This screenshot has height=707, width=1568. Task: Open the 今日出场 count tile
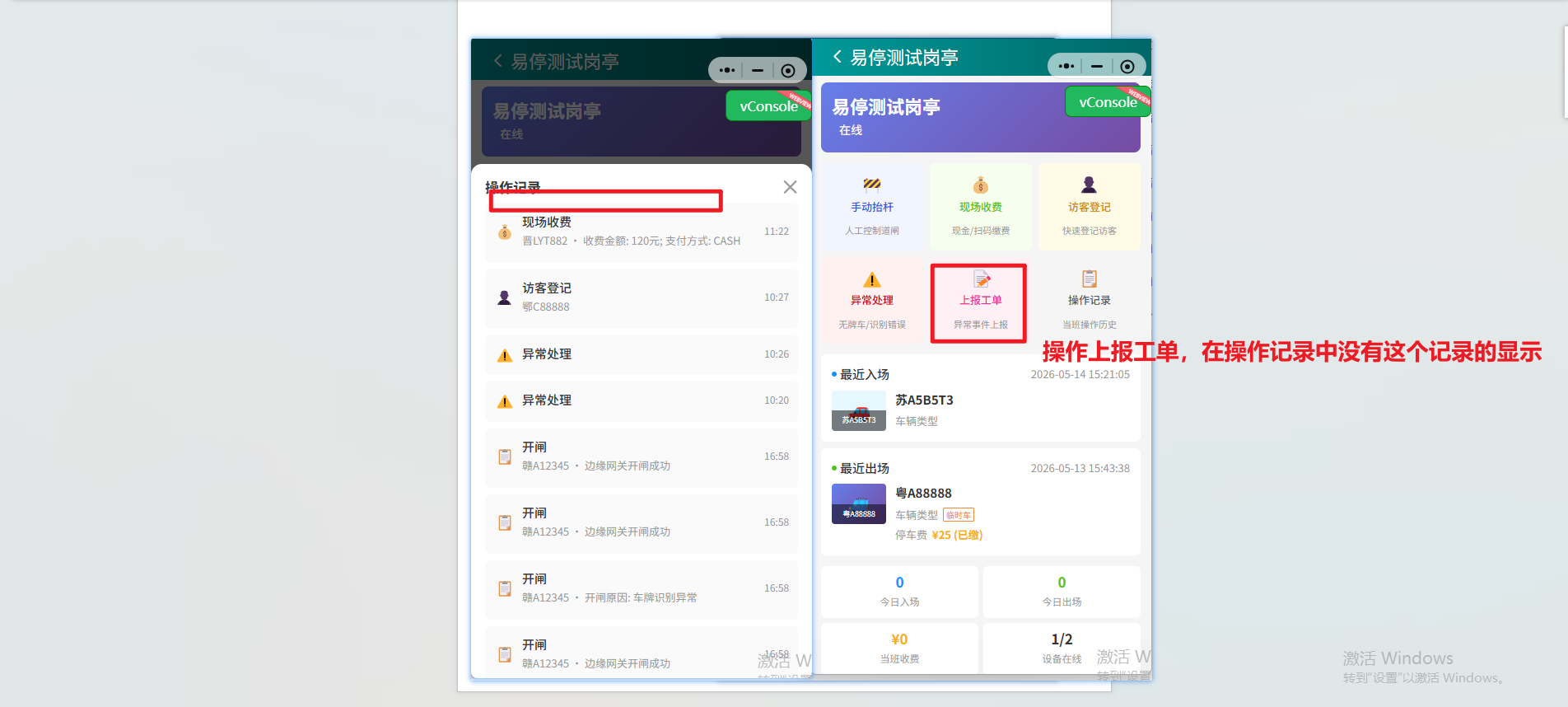[1062, 592]
